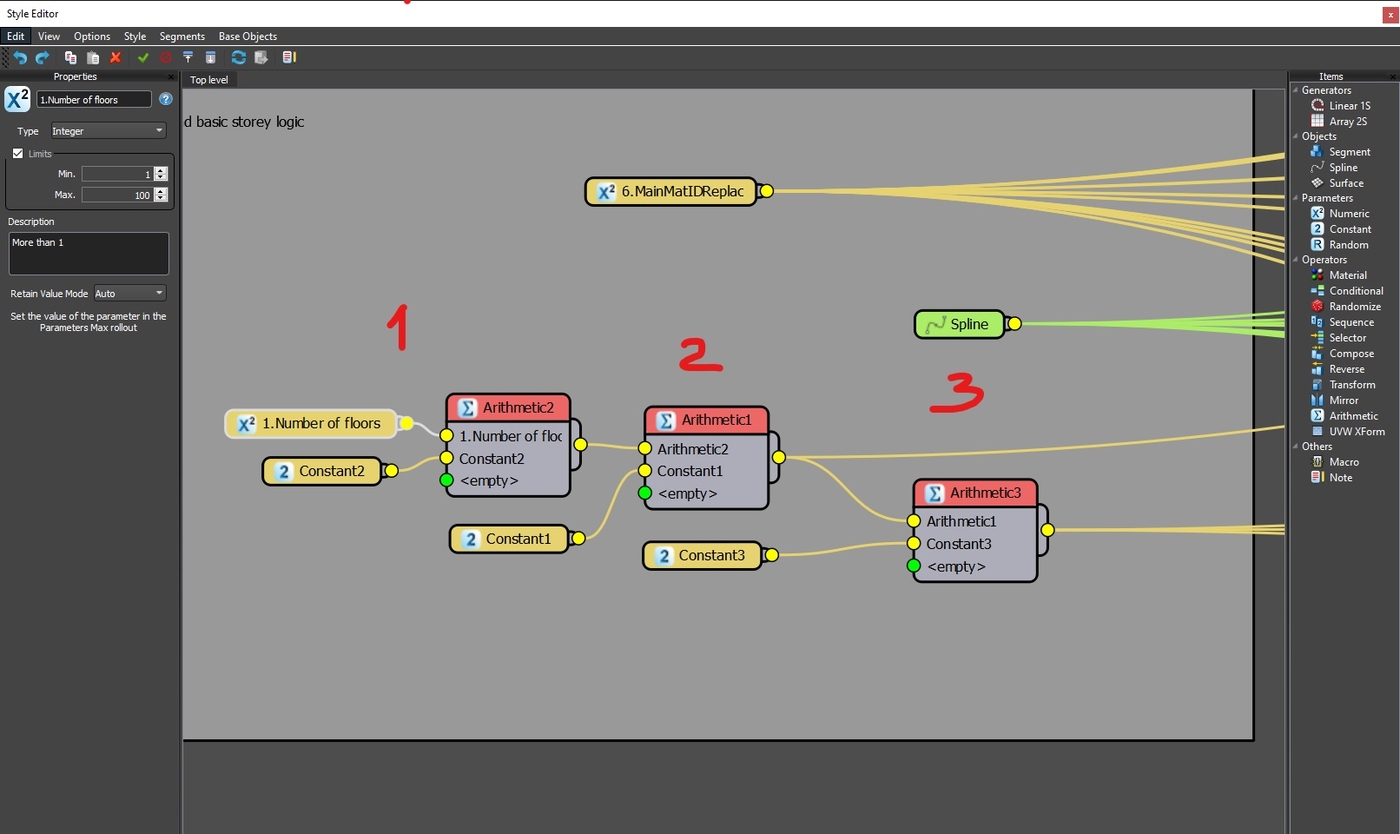Screen dimensions: 1400x834
Task: Choose the Reverse operator
Action: coord(1338,369)
